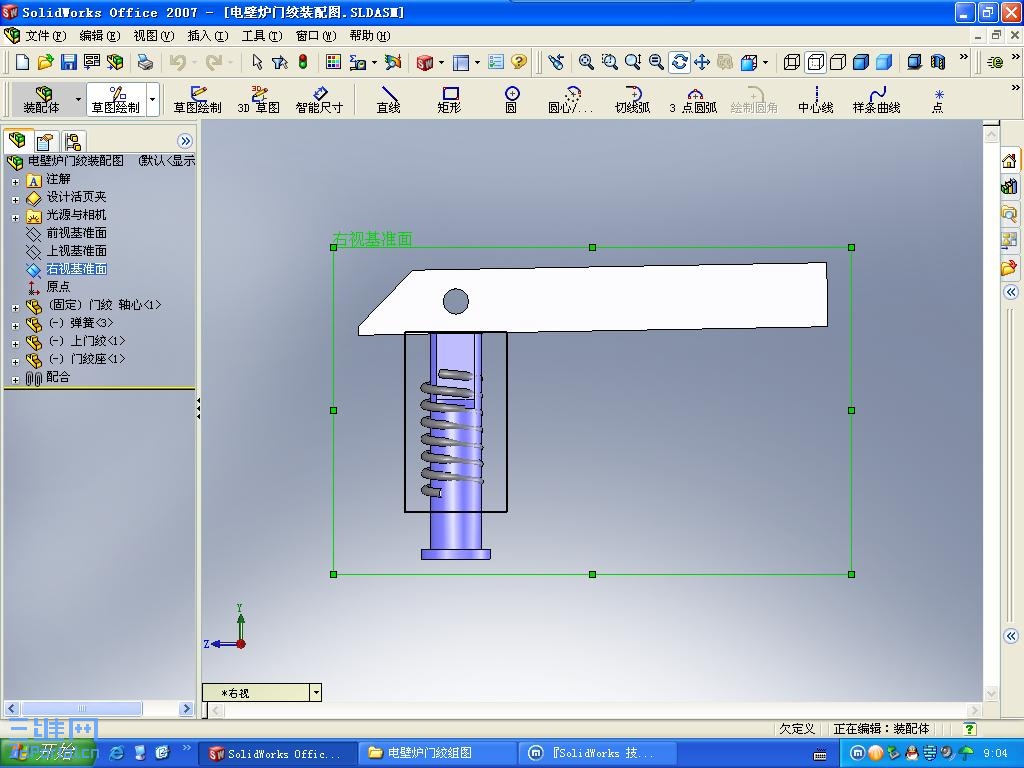
Task: Open the PropertyManager tab
Action: click(x=45, y=141)
